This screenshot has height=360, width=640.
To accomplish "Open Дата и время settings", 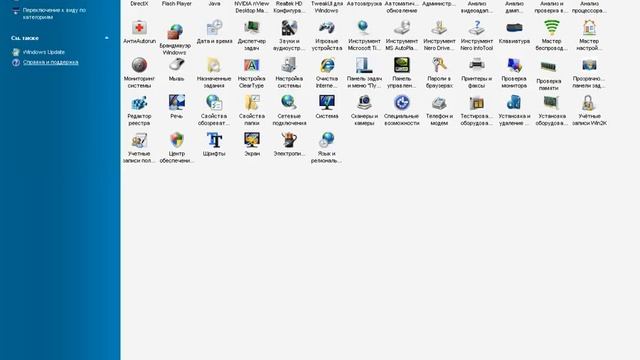I will 214,28.
